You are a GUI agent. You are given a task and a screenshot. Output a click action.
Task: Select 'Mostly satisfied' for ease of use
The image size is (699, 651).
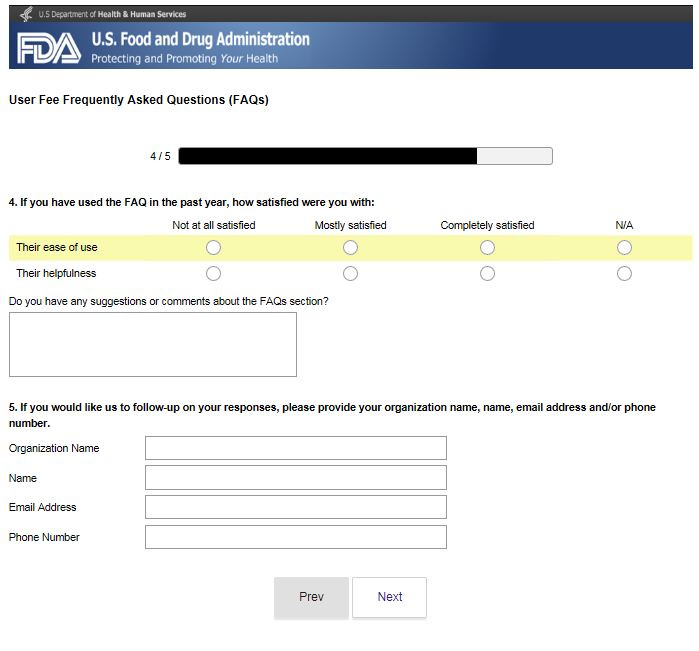(x=350, y=248)
